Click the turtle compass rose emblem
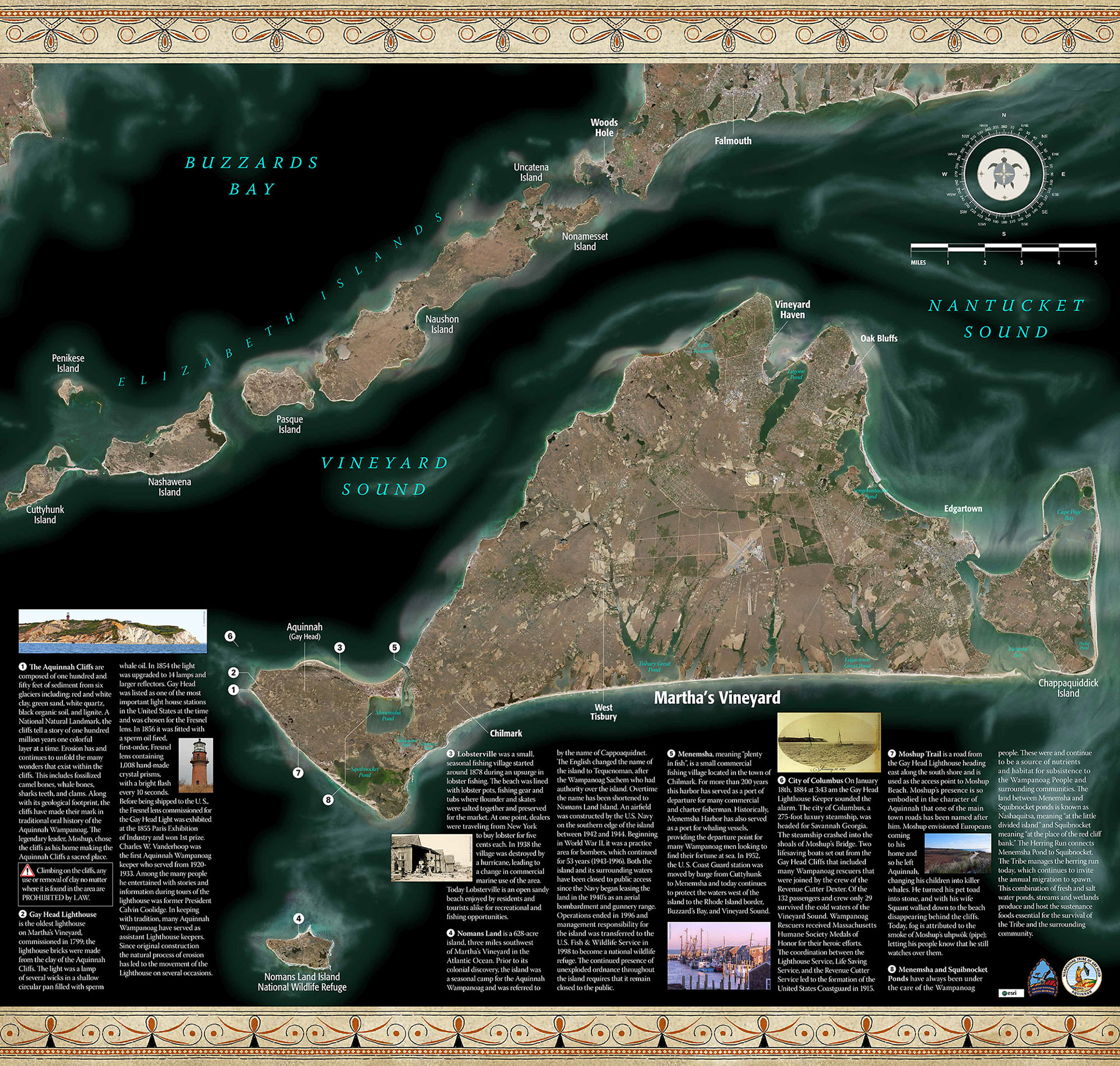The image size is (1120, 1066). (x=1003, y=174)
